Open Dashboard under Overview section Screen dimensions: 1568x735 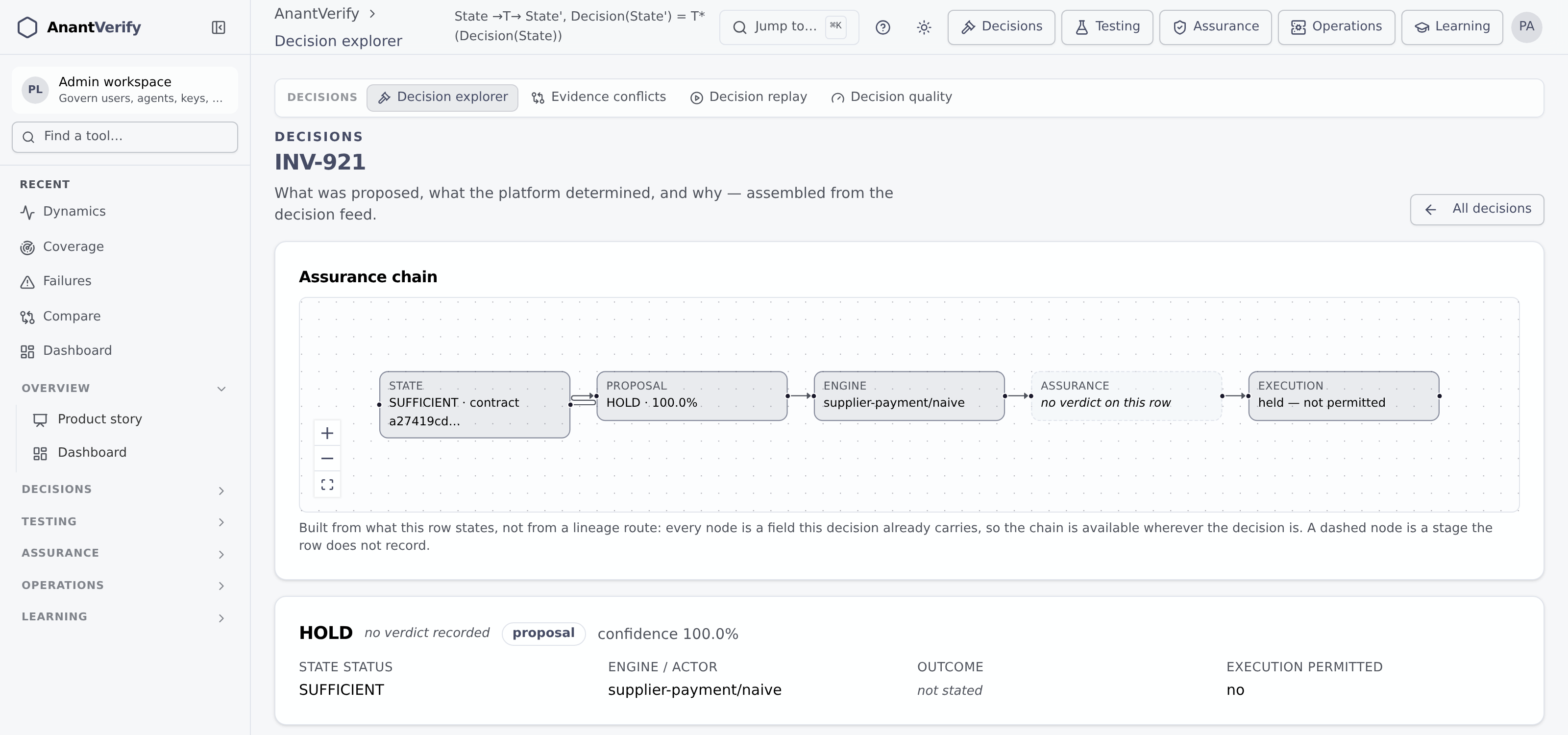pyautogui.click(x=131, y=453)
